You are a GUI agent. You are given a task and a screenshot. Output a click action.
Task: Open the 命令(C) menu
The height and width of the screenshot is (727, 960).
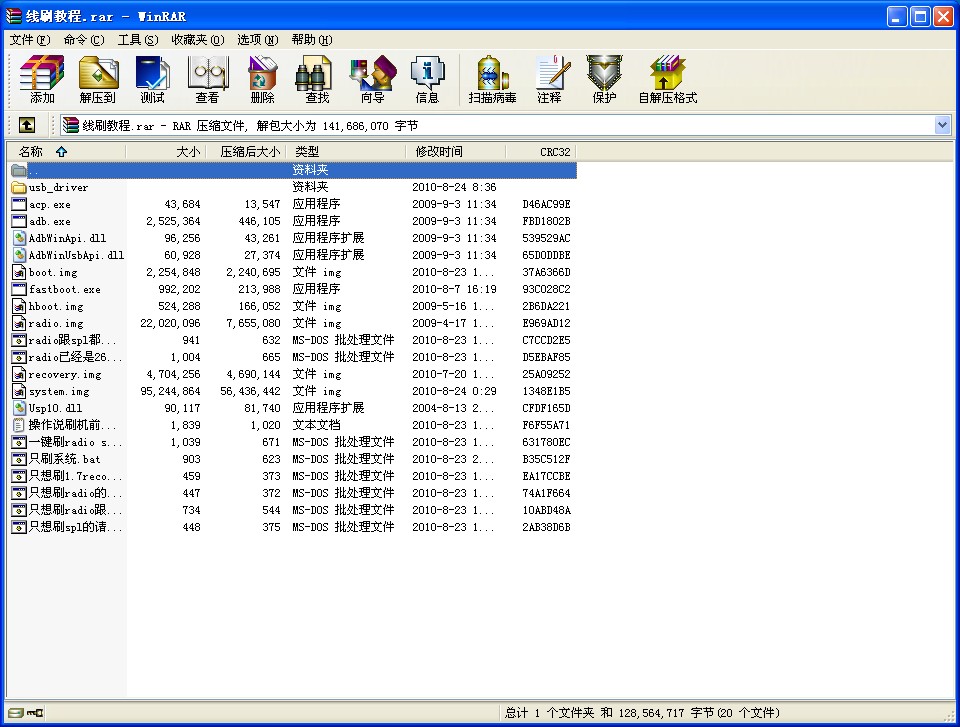(x=84, y=40)
